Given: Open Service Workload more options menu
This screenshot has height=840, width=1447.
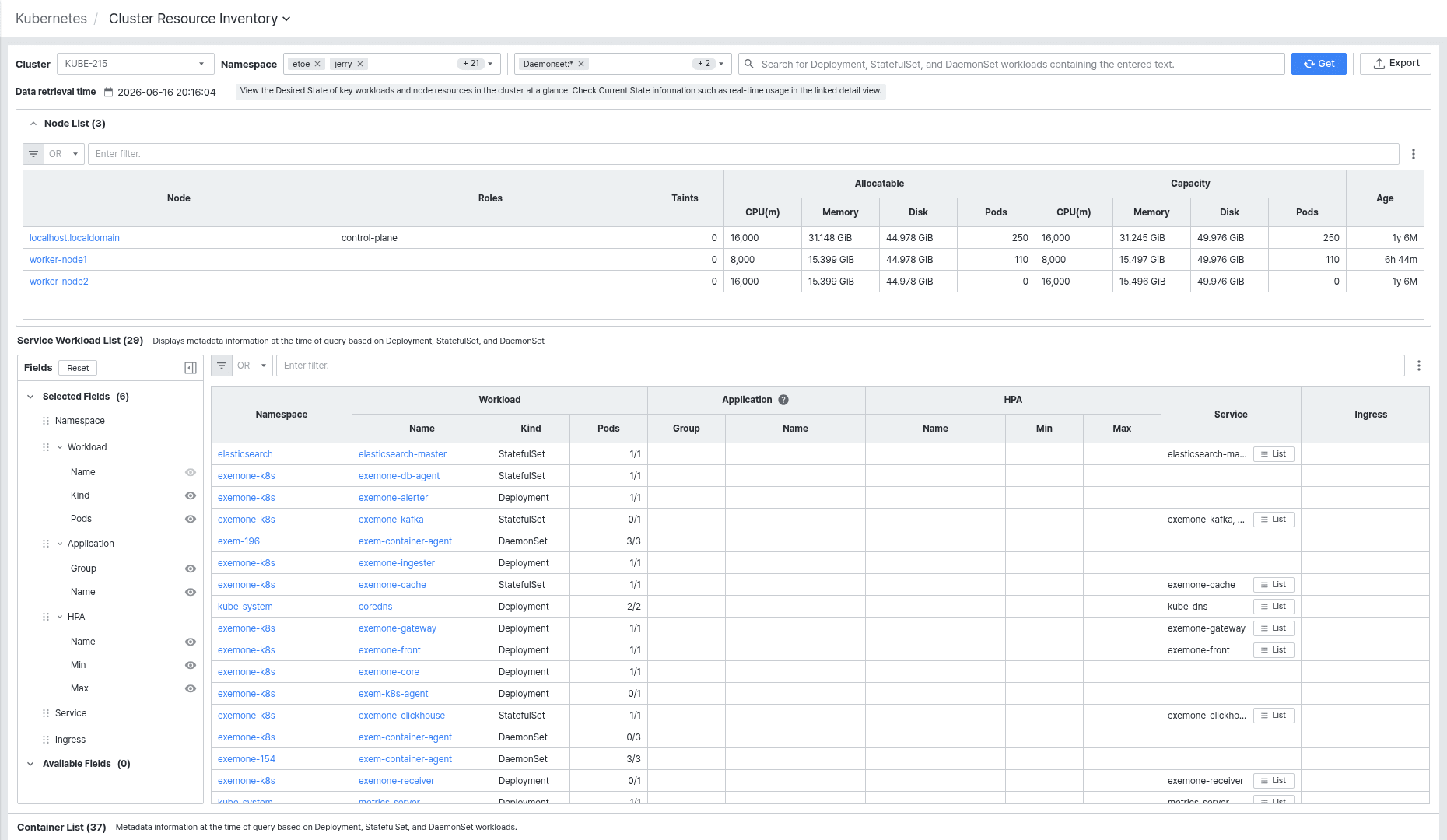Looking at the screenshot, I should click(1419, 366).
